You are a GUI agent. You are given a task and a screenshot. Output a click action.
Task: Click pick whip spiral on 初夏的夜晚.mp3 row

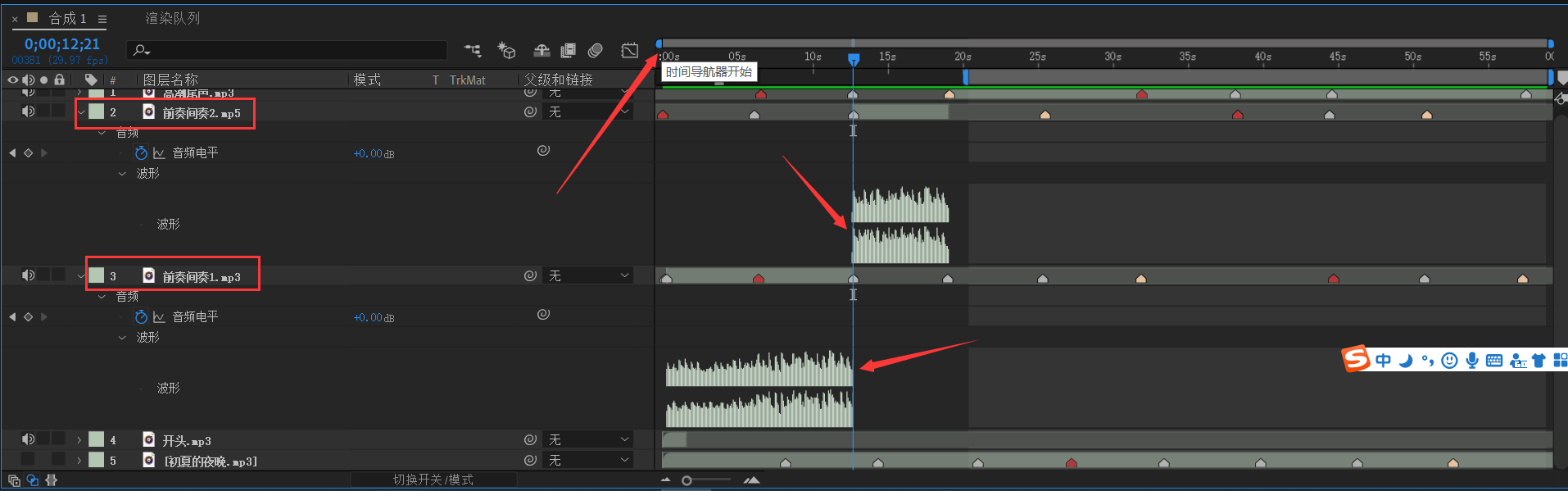click(x=530, y=460)
